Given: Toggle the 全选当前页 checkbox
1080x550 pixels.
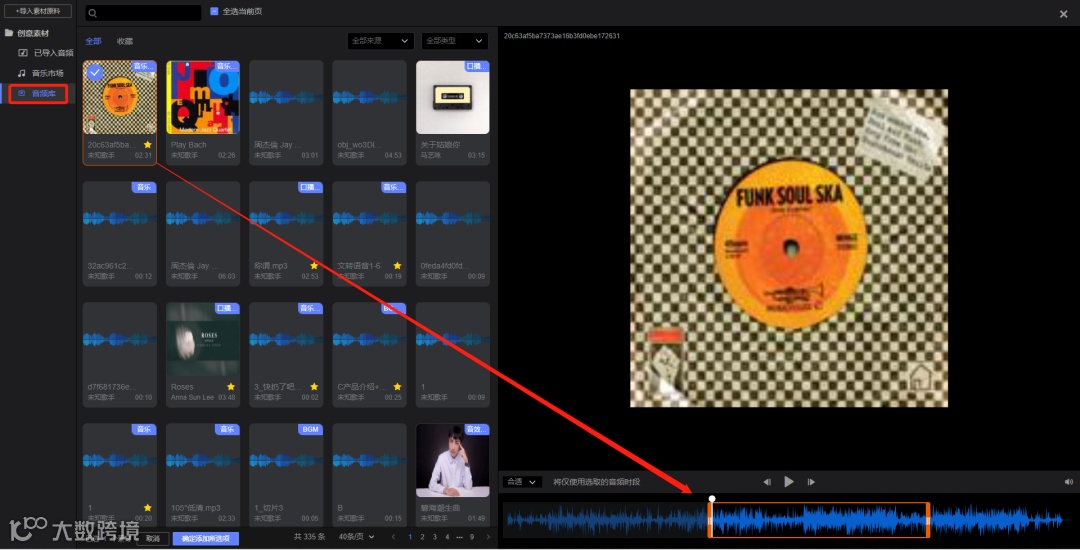Looking at the screenshot, I should tap(214, 12).
